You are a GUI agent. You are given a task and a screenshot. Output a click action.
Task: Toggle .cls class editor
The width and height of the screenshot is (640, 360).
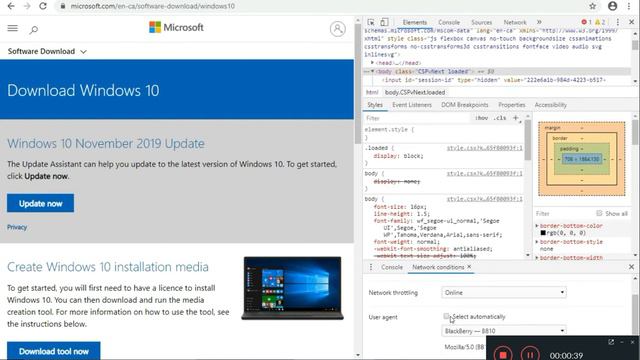coord(500,118)
